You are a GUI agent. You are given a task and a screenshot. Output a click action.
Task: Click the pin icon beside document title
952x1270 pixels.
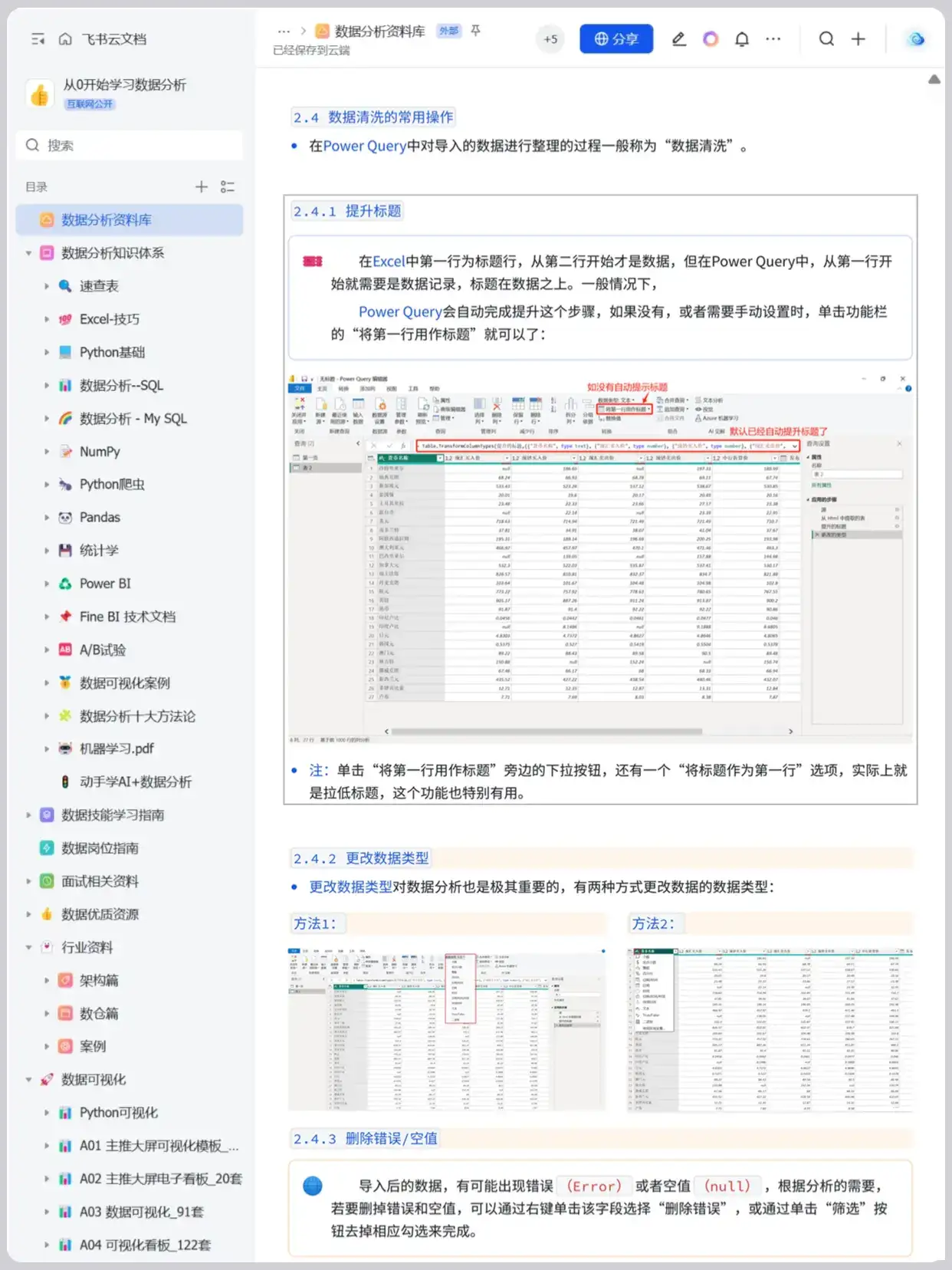pos(475,31)
